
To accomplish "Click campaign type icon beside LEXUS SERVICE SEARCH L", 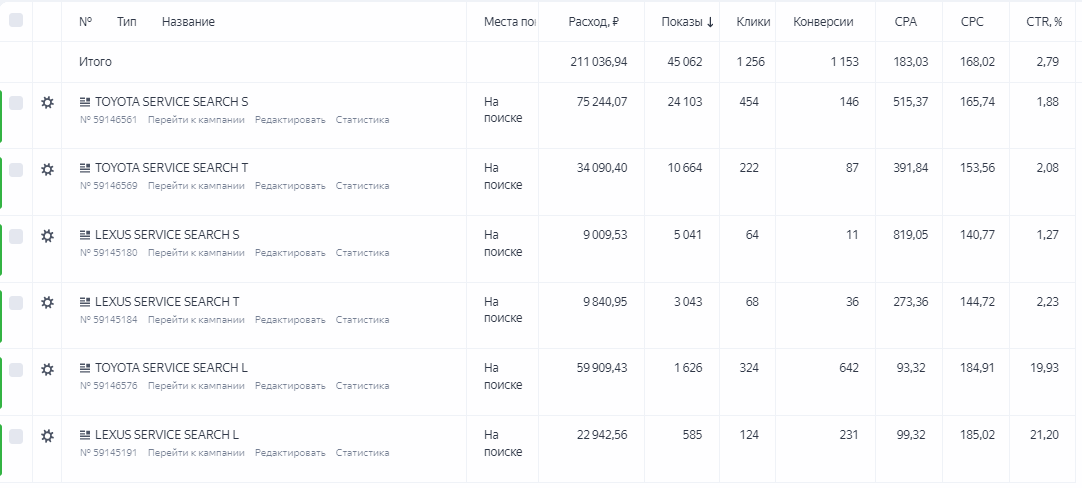I will [x=85, y=435].
